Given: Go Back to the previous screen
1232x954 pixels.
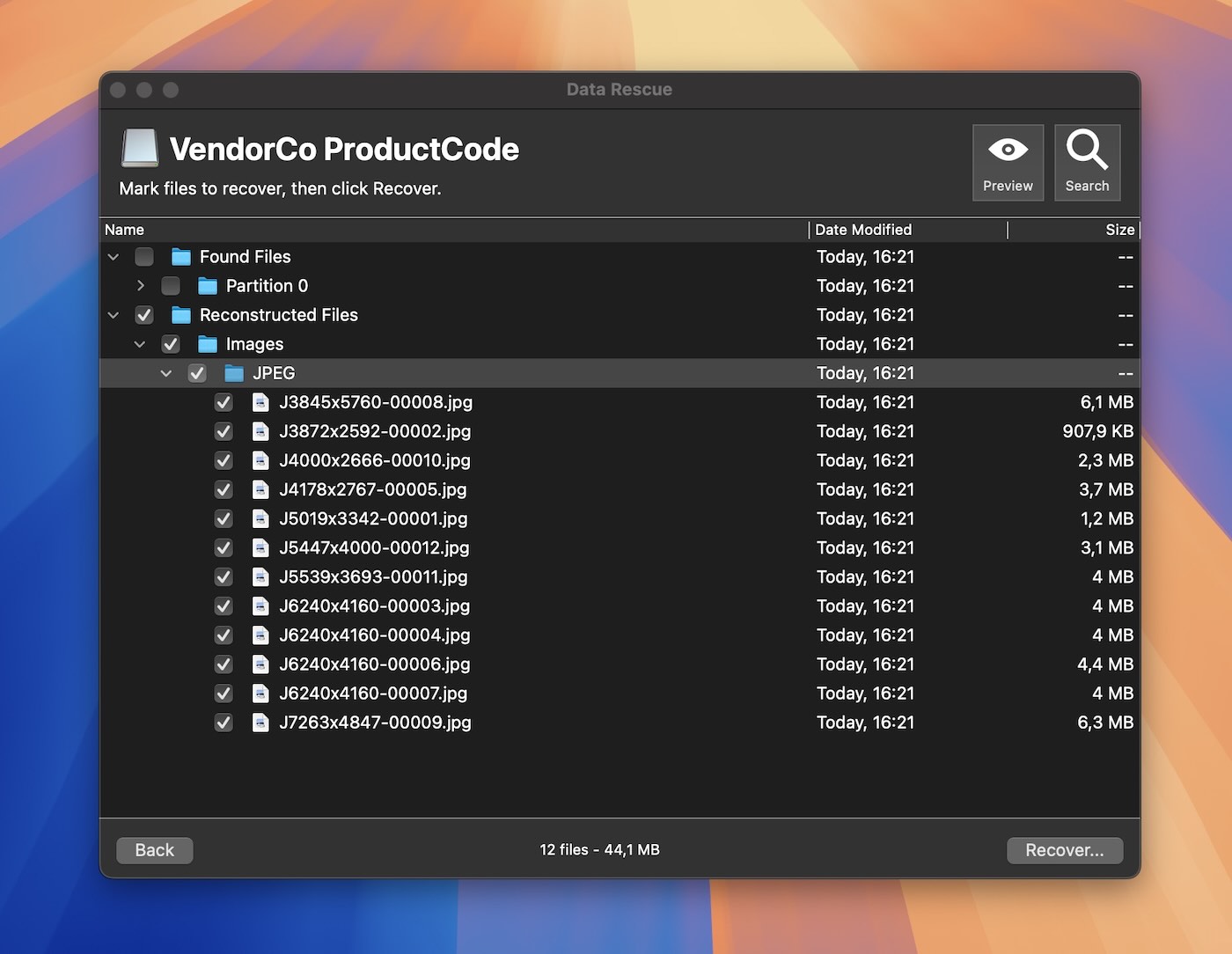Looking at the screenshot, I should click(x=154, y=850).
